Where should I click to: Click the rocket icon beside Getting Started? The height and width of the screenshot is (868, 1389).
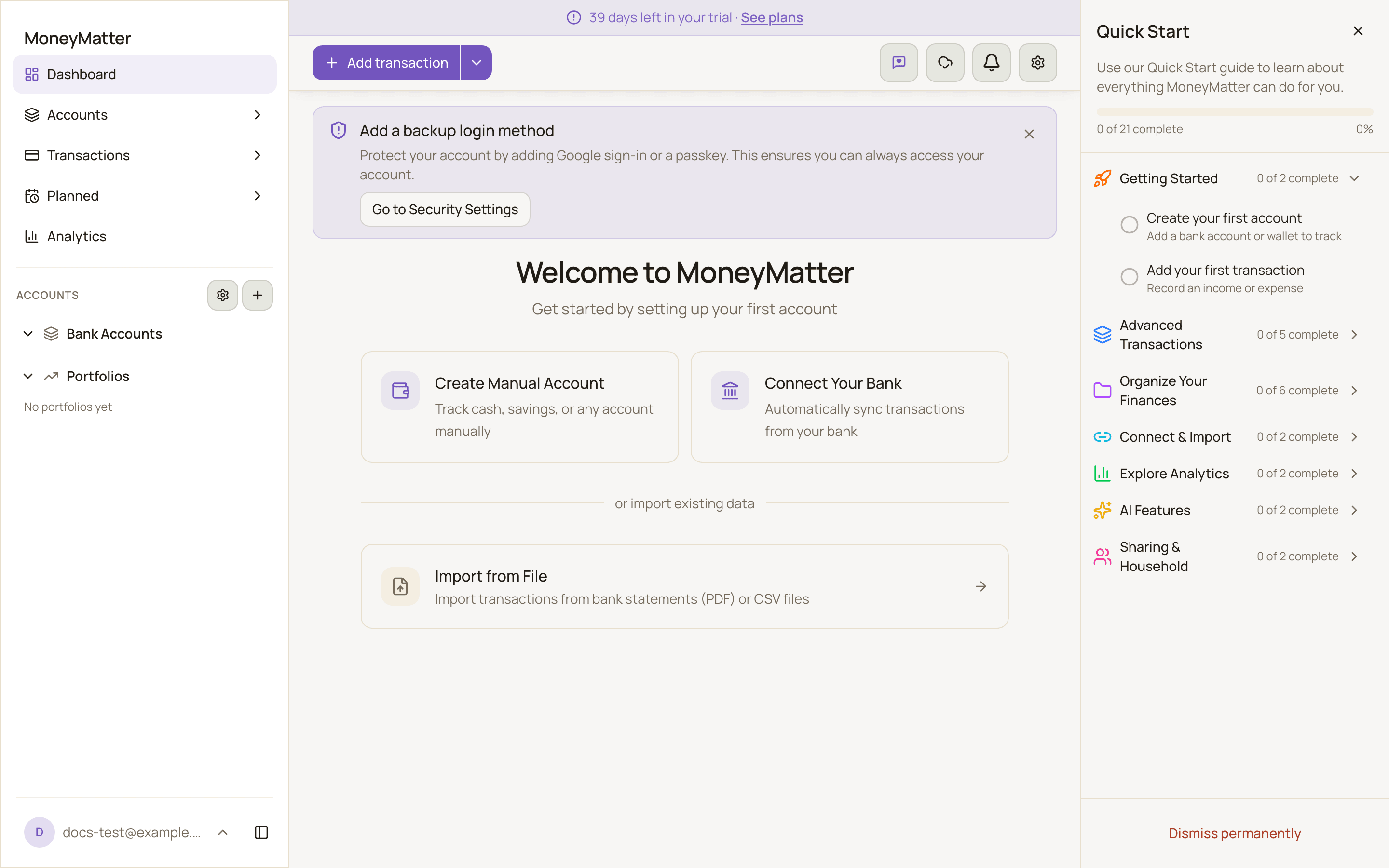click(1102, 178)
